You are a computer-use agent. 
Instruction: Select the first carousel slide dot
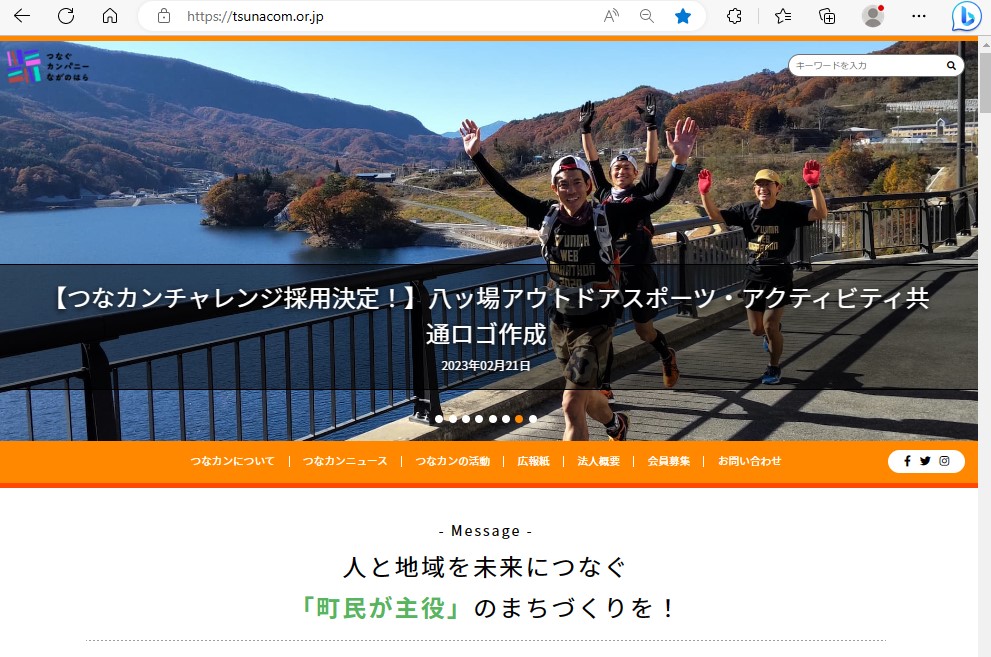coord(439,419)
